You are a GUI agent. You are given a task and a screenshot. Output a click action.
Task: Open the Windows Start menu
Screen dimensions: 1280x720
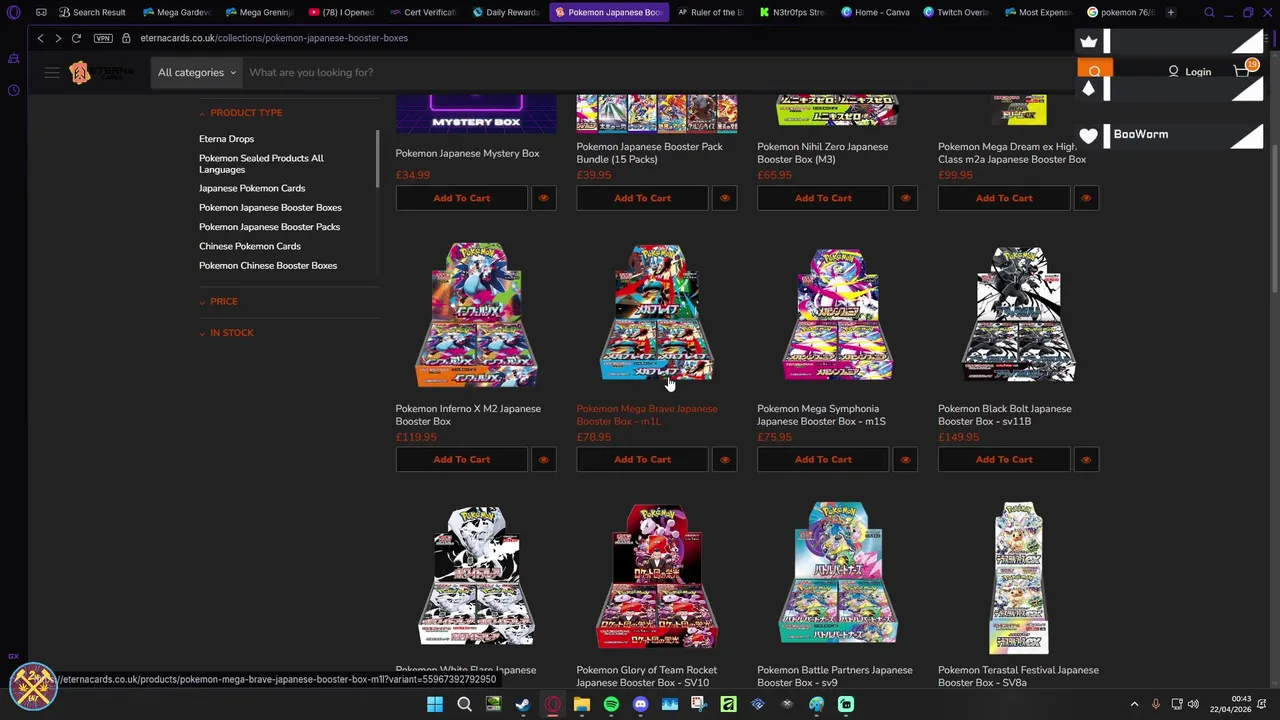click(435, 704)
